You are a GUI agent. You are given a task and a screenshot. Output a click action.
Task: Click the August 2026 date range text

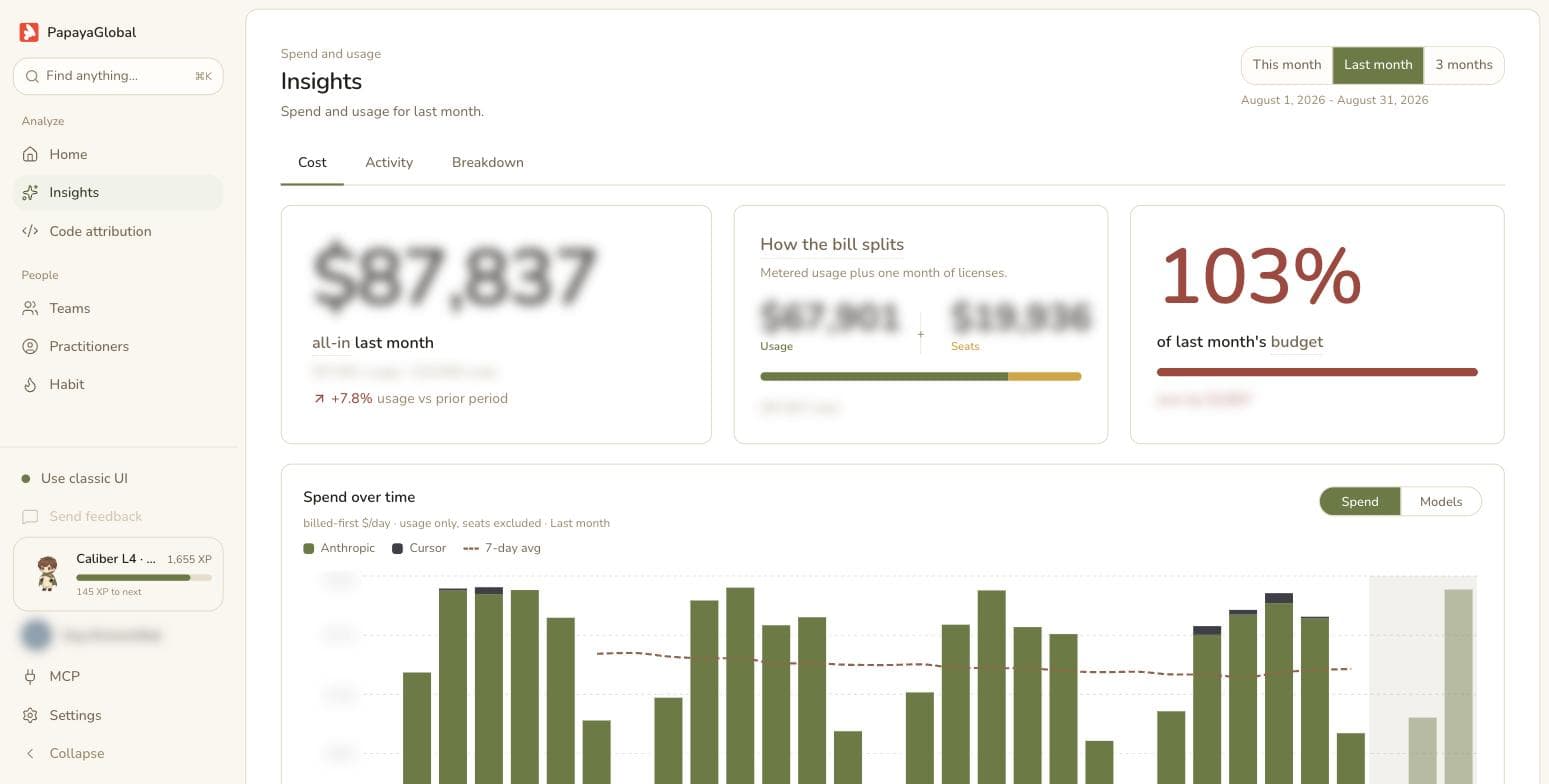[x=1335, y=100]
